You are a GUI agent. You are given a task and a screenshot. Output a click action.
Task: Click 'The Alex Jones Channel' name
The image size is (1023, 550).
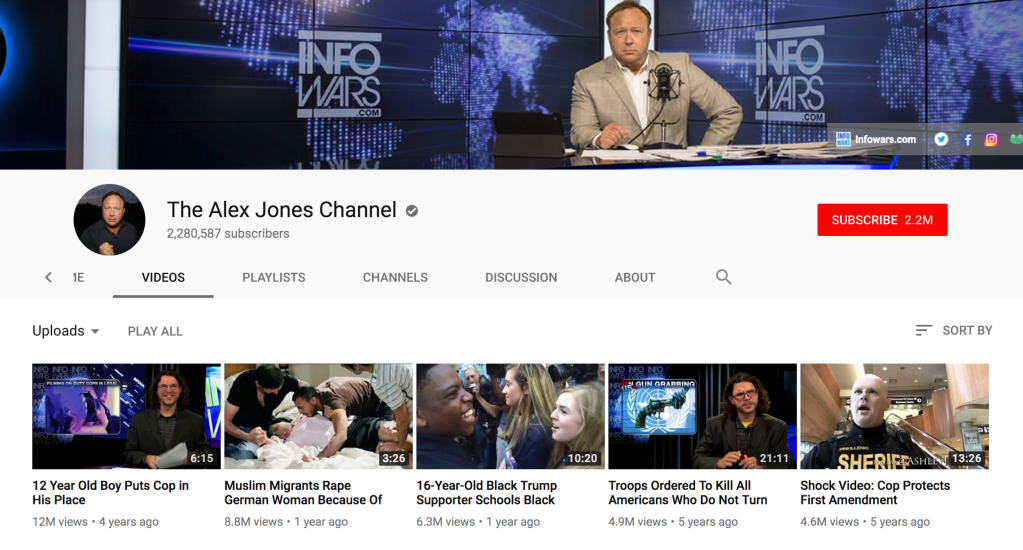(x=281, y=209)
